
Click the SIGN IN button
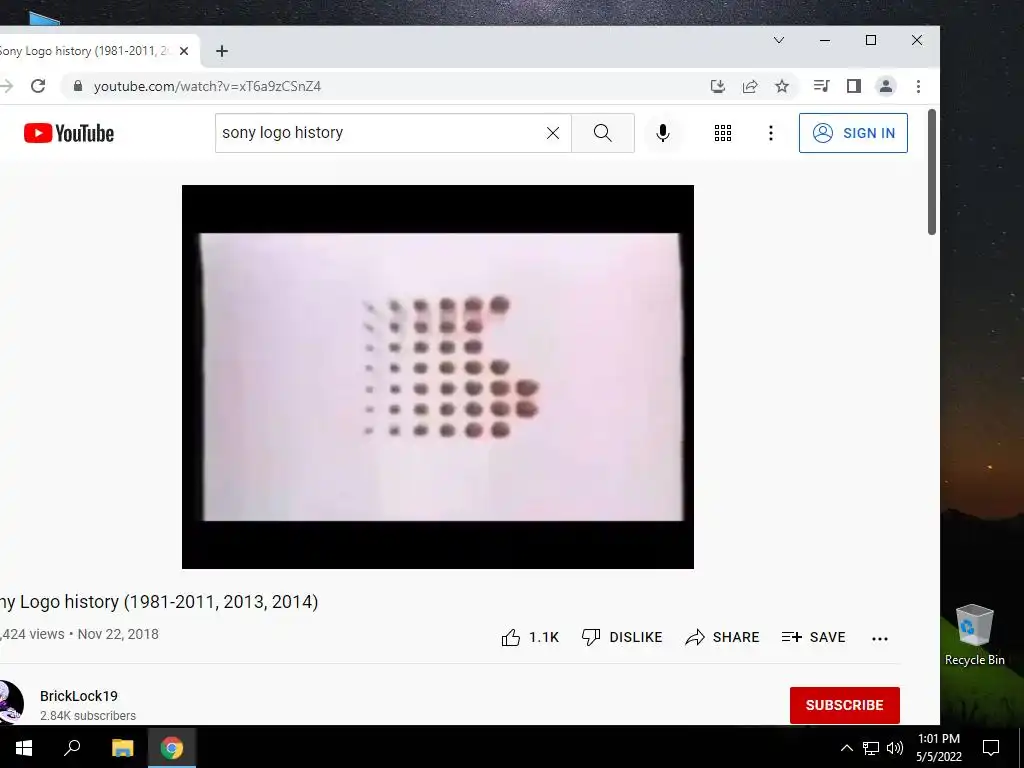pos(853,133)
